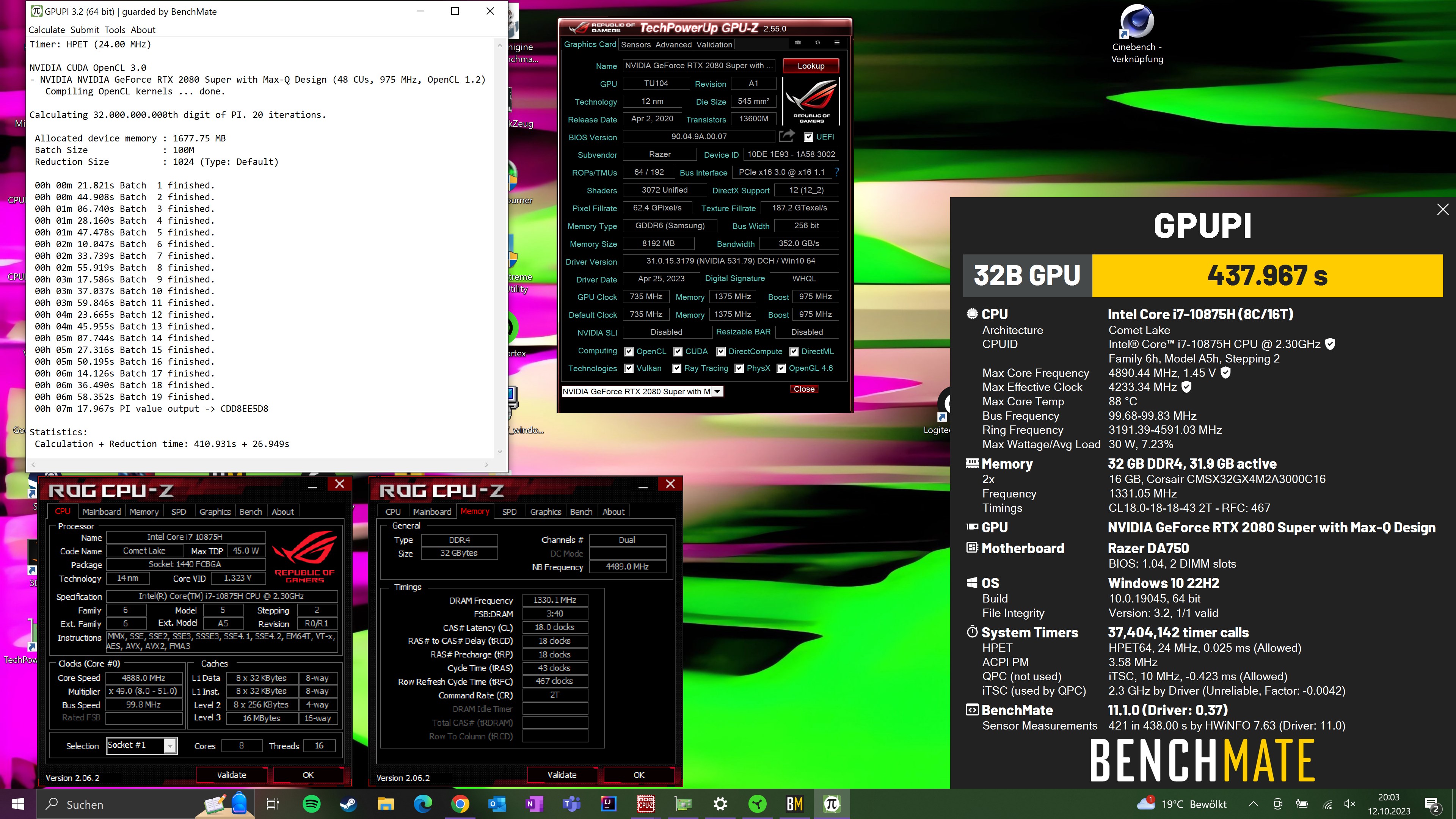1456x819 pixels.
Task: Switch to the Advanced tab in GPU-Z
Action: pos(673,45)
